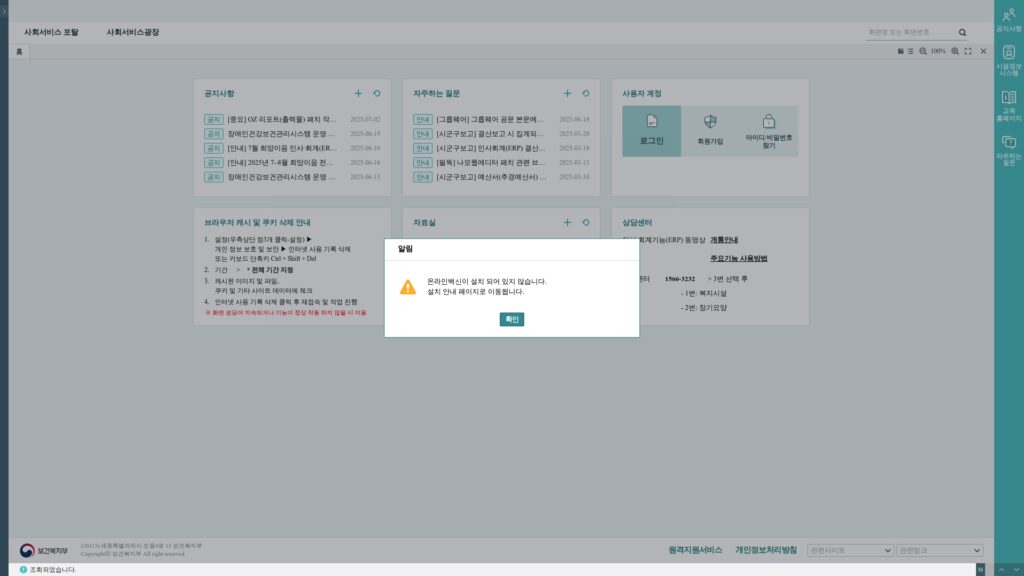Zoom out with the minus magnifier icon

(923, 51)
